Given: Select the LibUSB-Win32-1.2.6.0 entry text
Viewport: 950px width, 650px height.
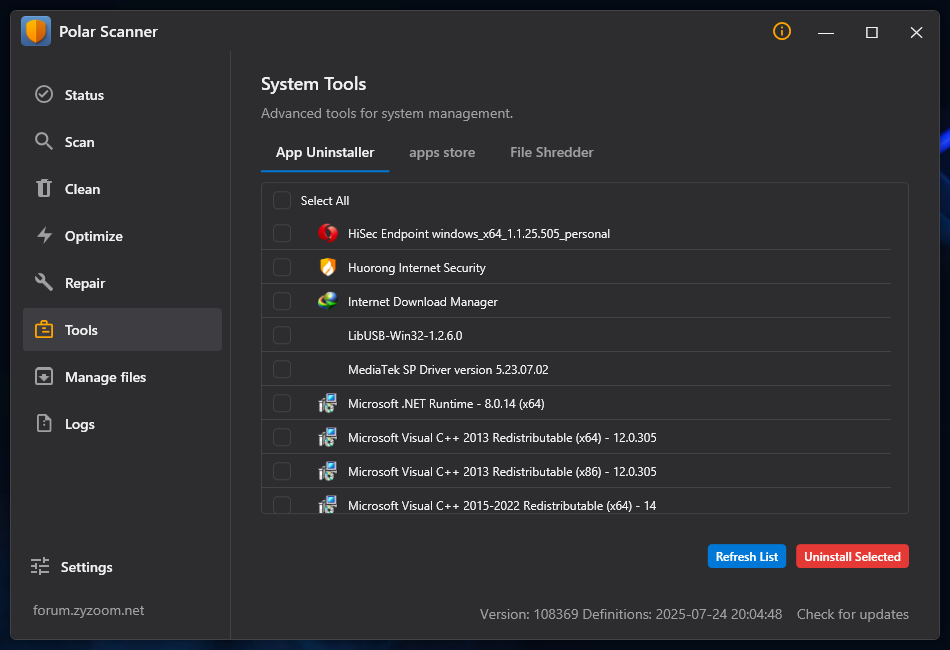Looking at the screenshot, I should 405,336.
